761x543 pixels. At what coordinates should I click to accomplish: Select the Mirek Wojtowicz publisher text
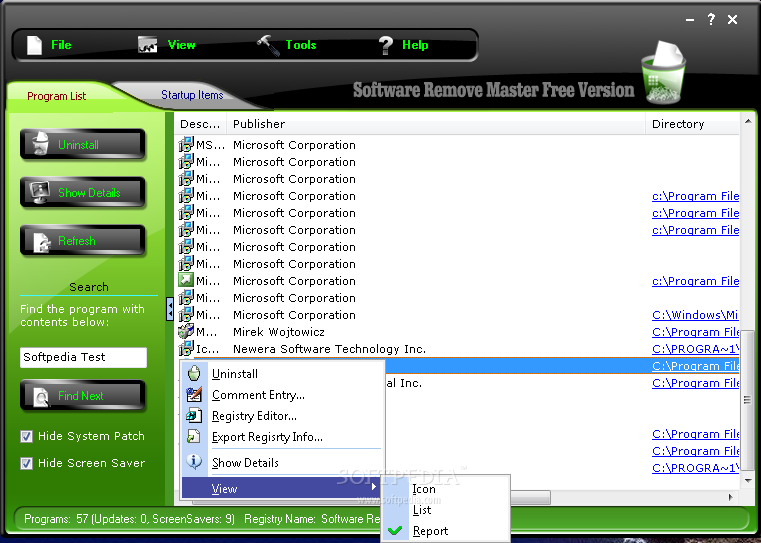tap(279, 332)
